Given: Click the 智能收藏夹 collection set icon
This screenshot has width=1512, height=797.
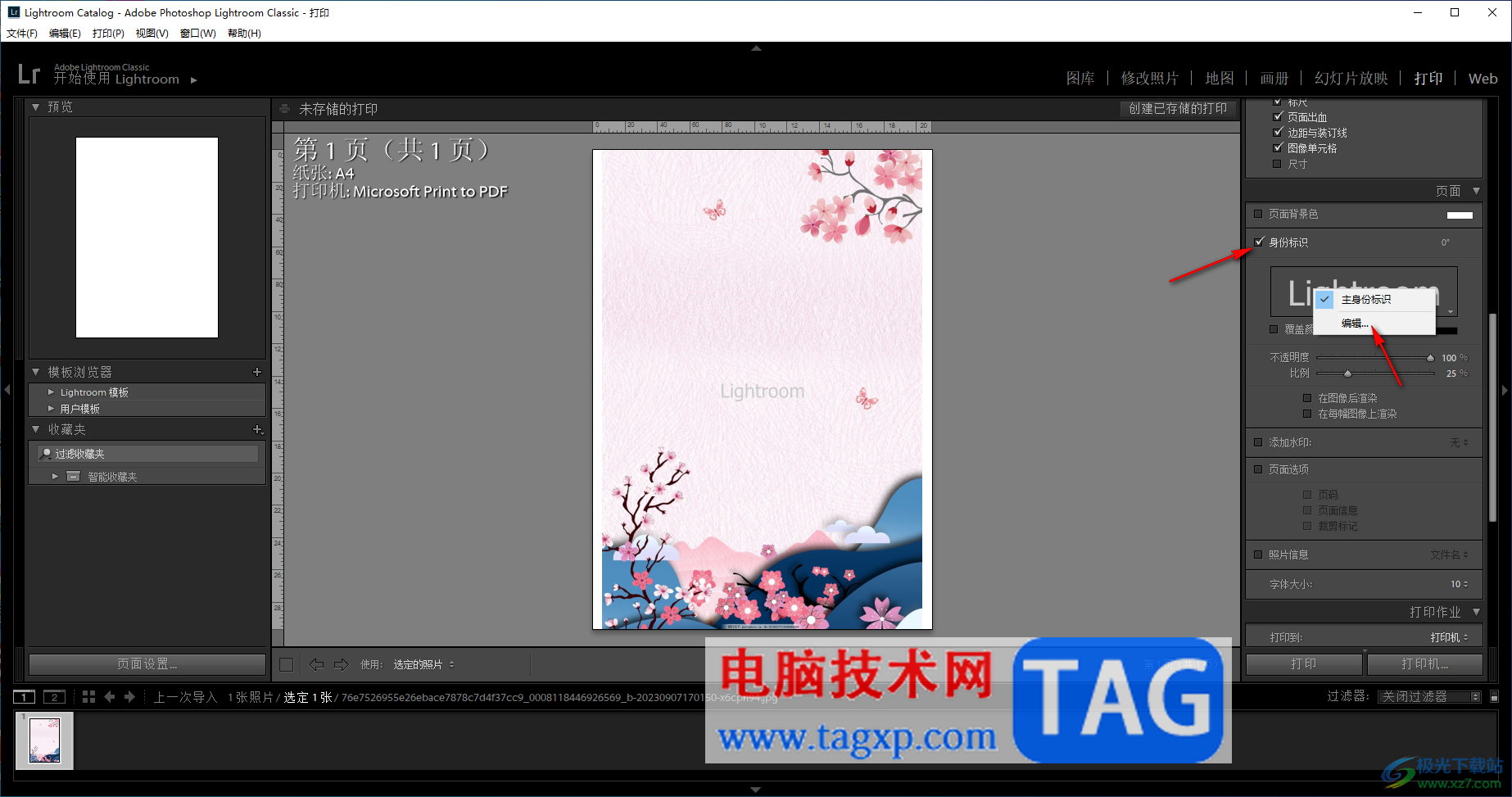Looking at the screenshot, I should [73, 476].
